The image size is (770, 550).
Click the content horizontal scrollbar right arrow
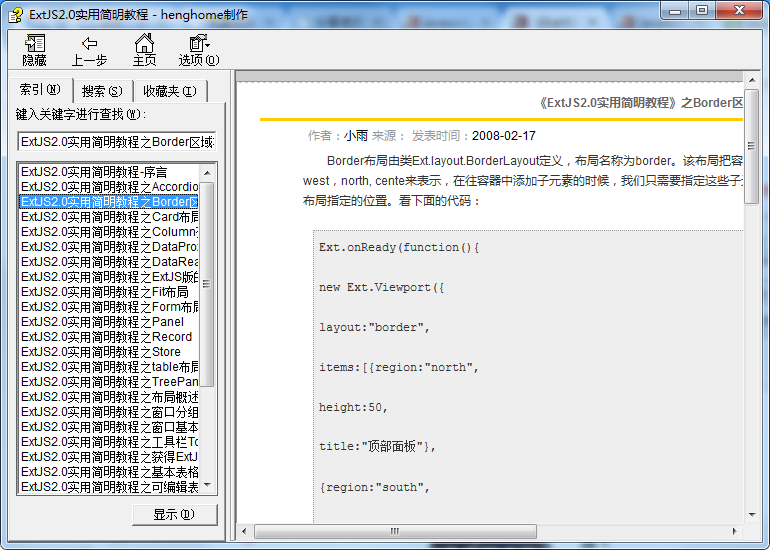pos(735,531)
